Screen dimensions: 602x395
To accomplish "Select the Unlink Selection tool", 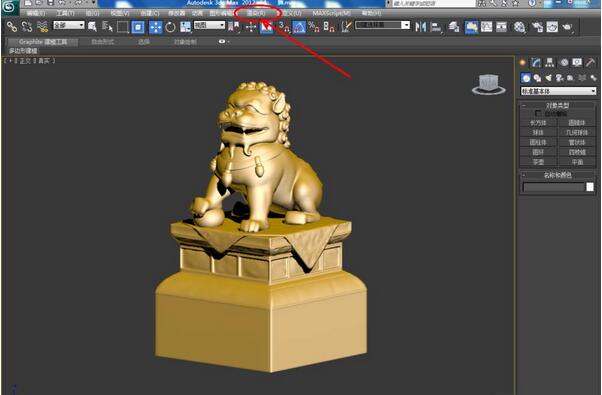I will (27, 26).
